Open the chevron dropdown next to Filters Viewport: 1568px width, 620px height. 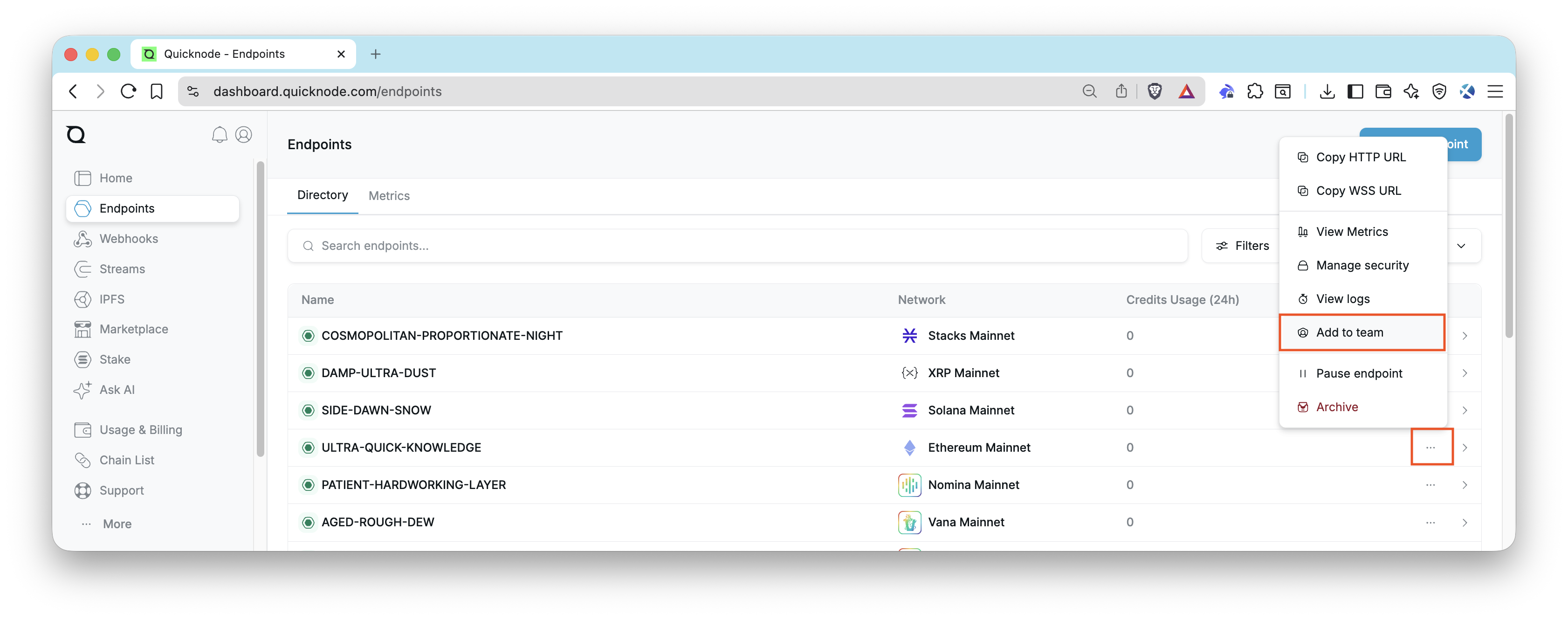pyautogui.click(x=1461, y=246)
